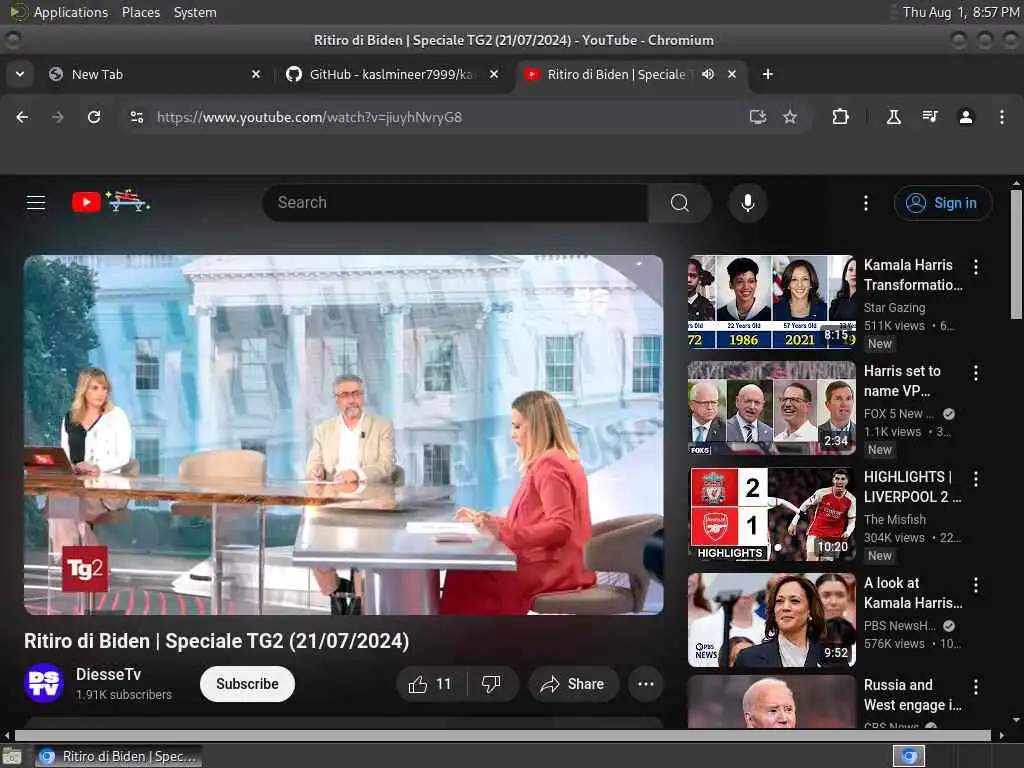This screenshot has width=1024, height=768.
Task: Start voice search with microphone icon
Action: (748, 202)
